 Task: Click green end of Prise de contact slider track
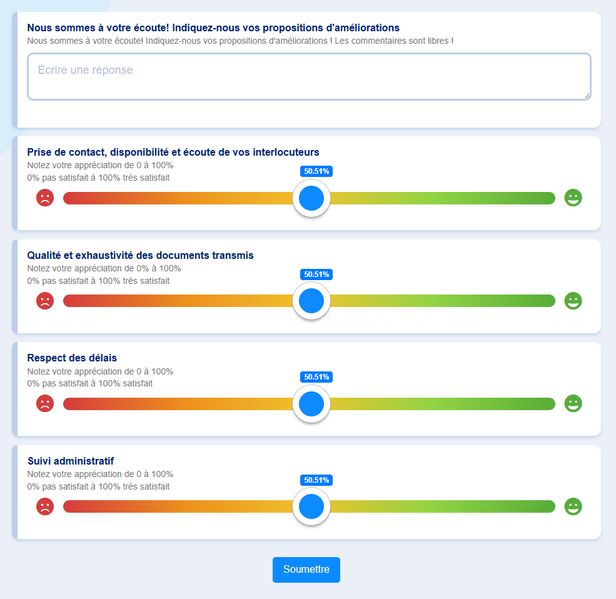(x=542, y=198)
